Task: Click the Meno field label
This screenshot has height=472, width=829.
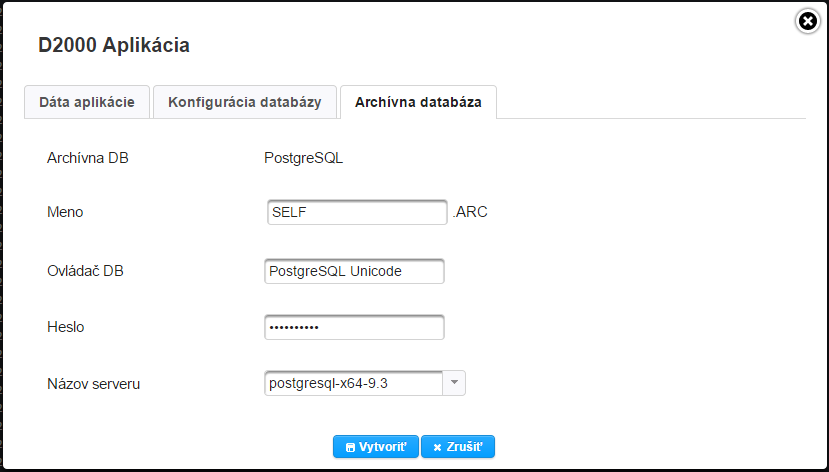Action: [x=65, y=213]
